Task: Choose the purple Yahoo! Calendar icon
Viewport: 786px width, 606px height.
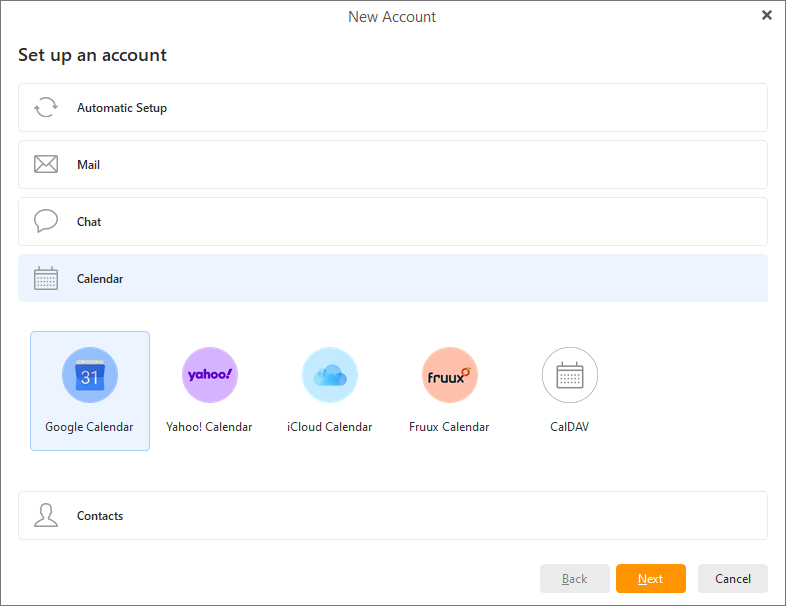Action: [x=210, y=375]
